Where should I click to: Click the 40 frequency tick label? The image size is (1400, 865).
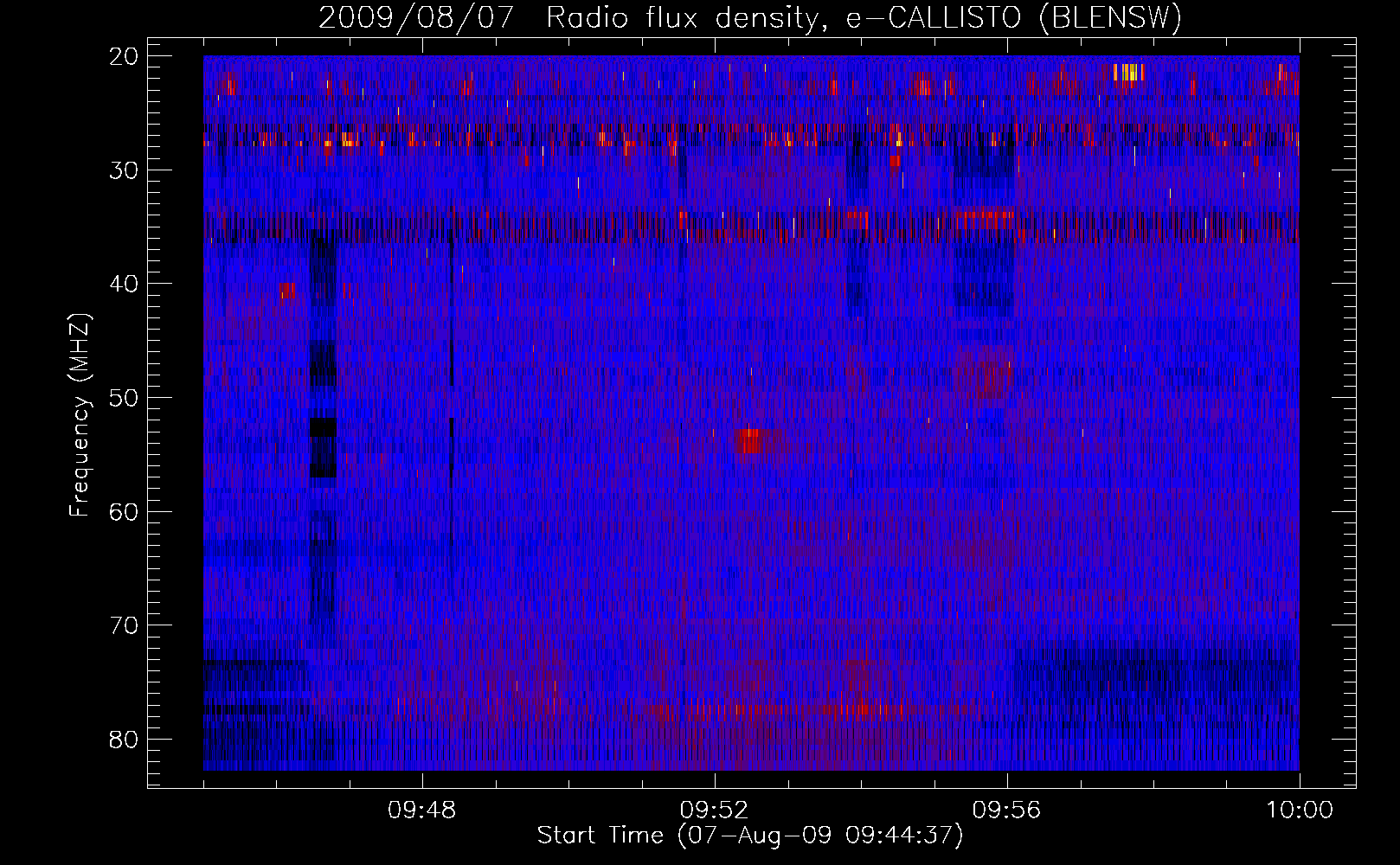(x=125, y=284)
